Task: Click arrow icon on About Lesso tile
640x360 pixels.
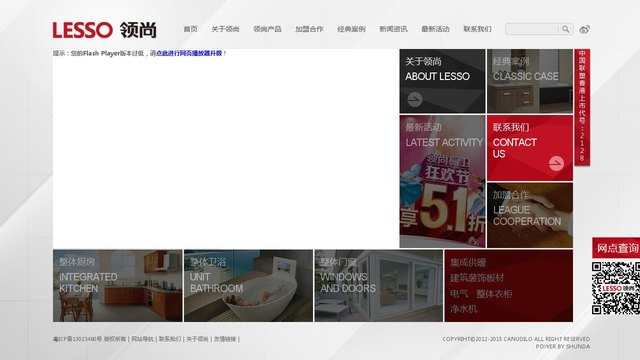Action: pyautogui.click(x=415, y=99)
